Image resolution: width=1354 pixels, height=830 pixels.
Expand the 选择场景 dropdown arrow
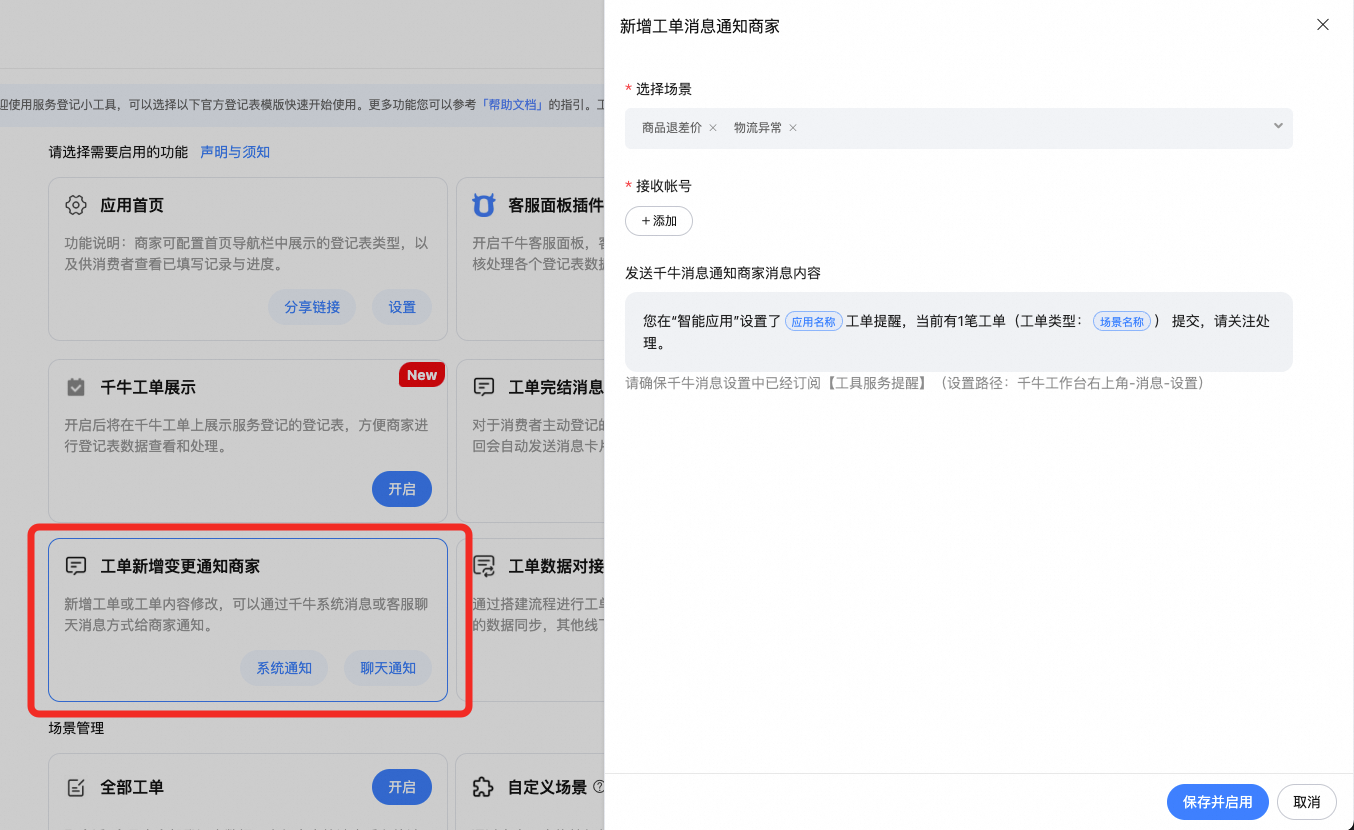pos(1277,126)
